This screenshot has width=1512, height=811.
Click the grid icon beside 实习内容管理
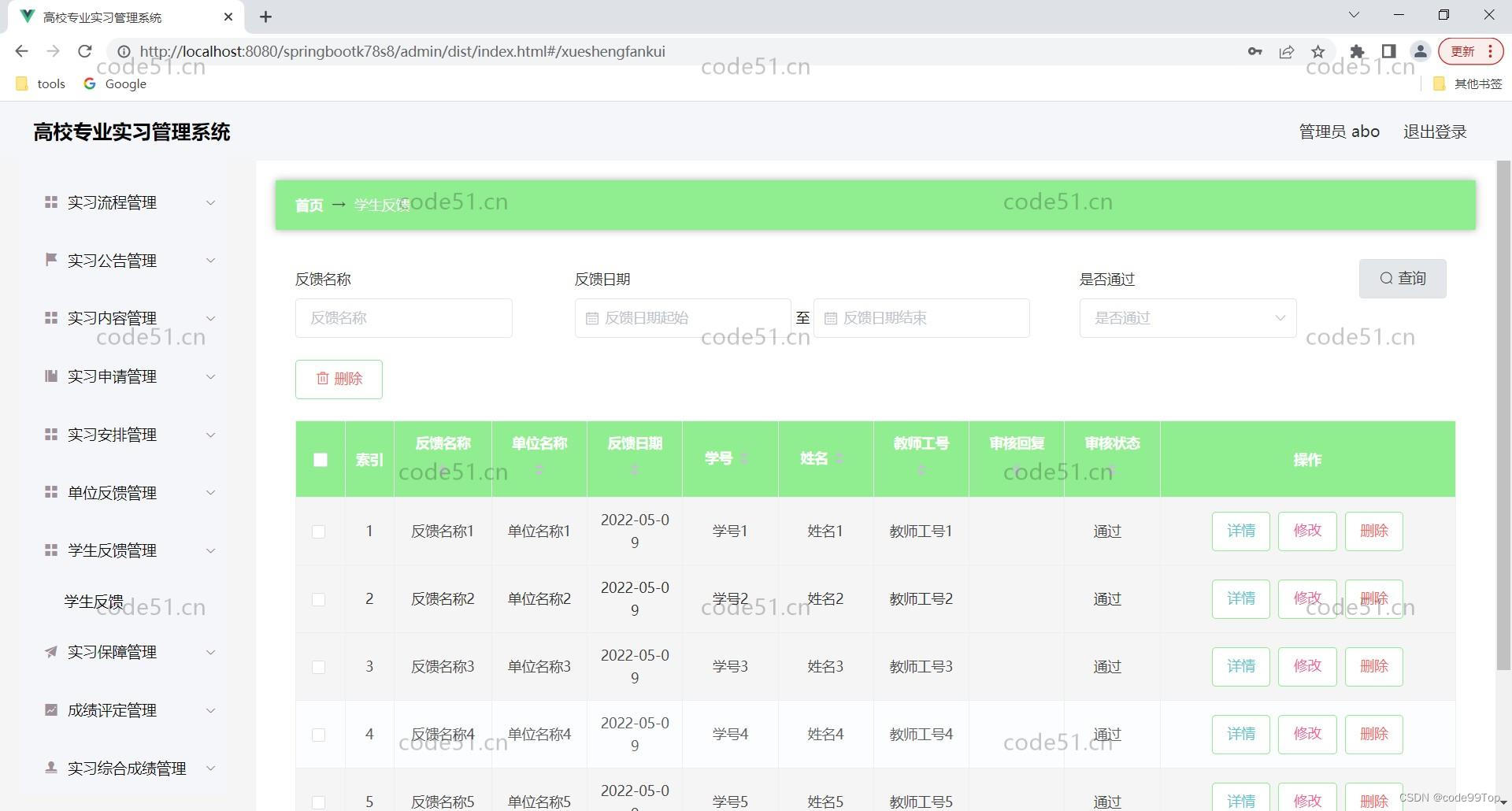(50, 318)
